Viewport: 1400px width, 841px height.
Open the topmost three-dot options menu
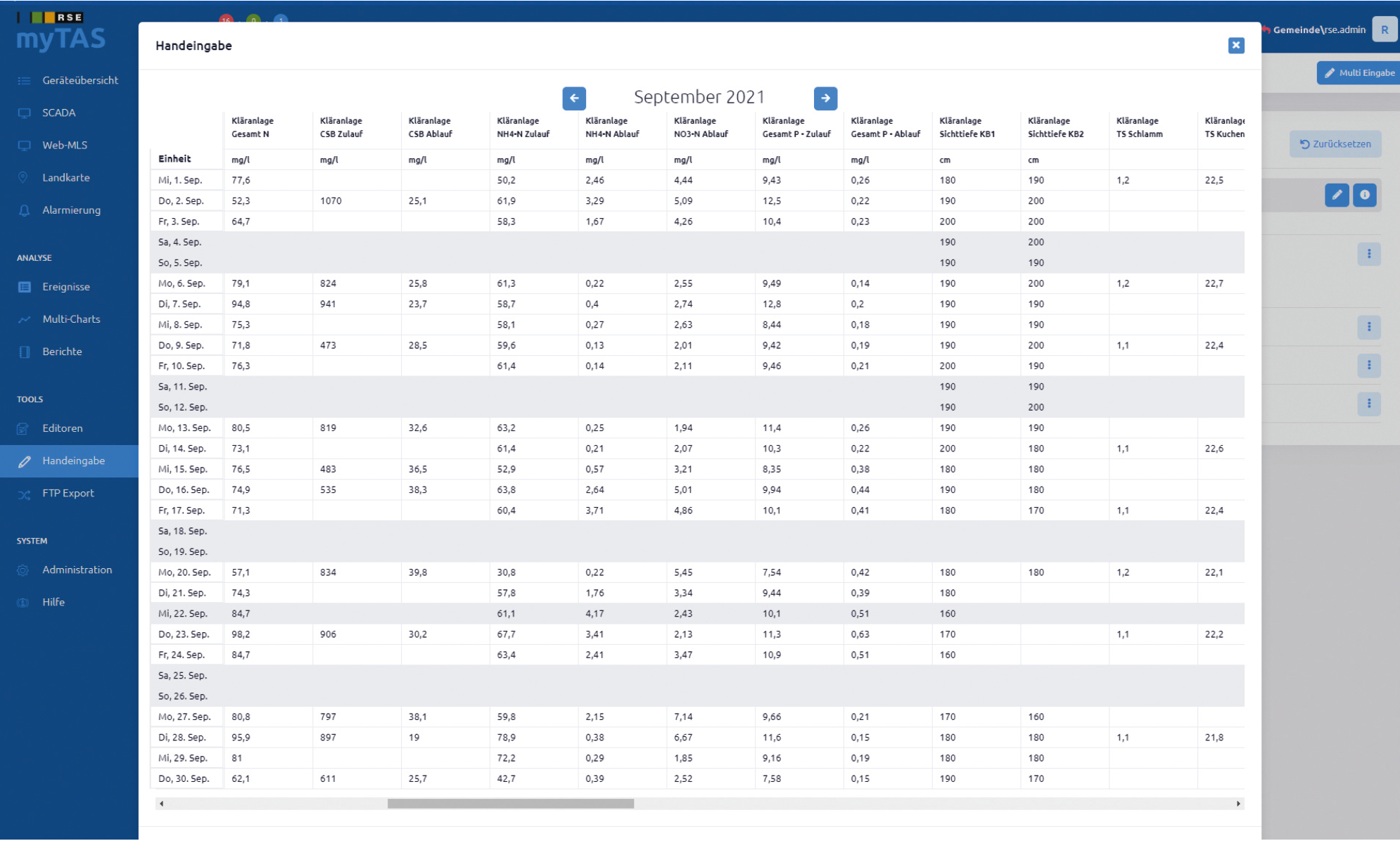coord(1368,254)
